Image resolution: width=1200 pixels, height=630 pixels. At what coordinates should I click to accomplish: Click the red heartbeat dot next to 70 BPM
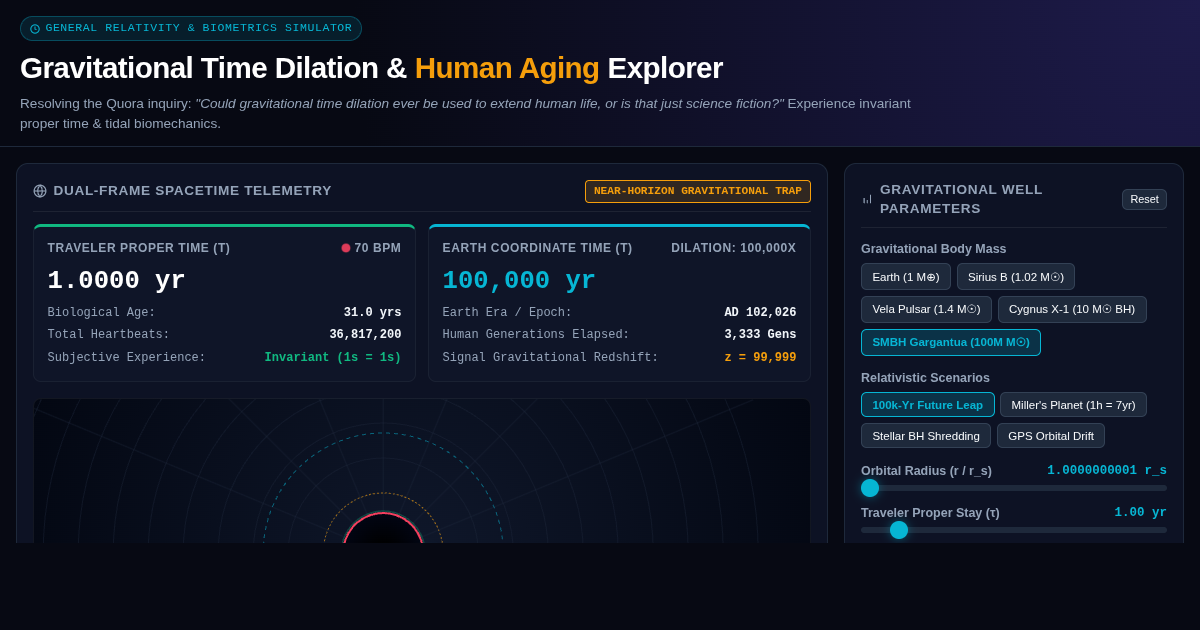346,248
